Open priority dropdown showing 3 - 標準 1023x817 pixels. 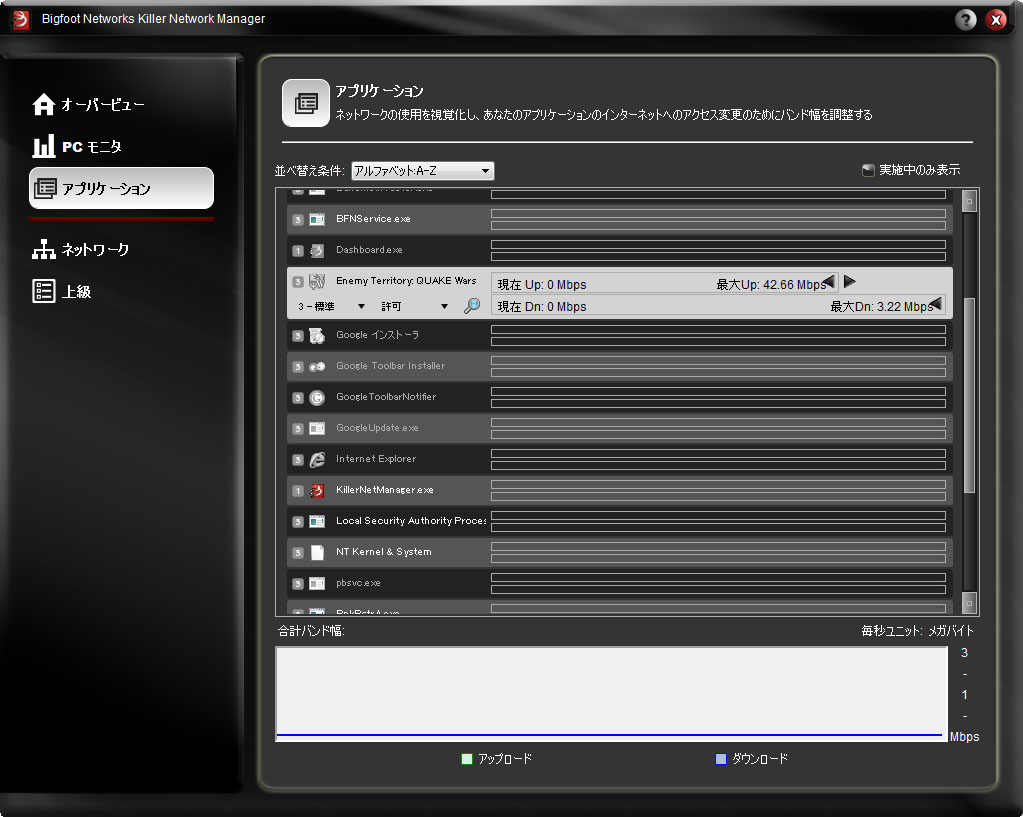[x=330, y=306]
